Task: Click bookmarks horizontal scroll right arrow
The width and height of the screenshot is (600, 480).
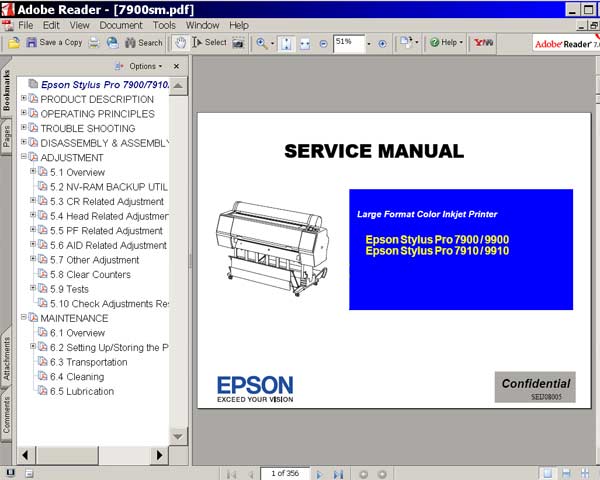Action: 159,455
